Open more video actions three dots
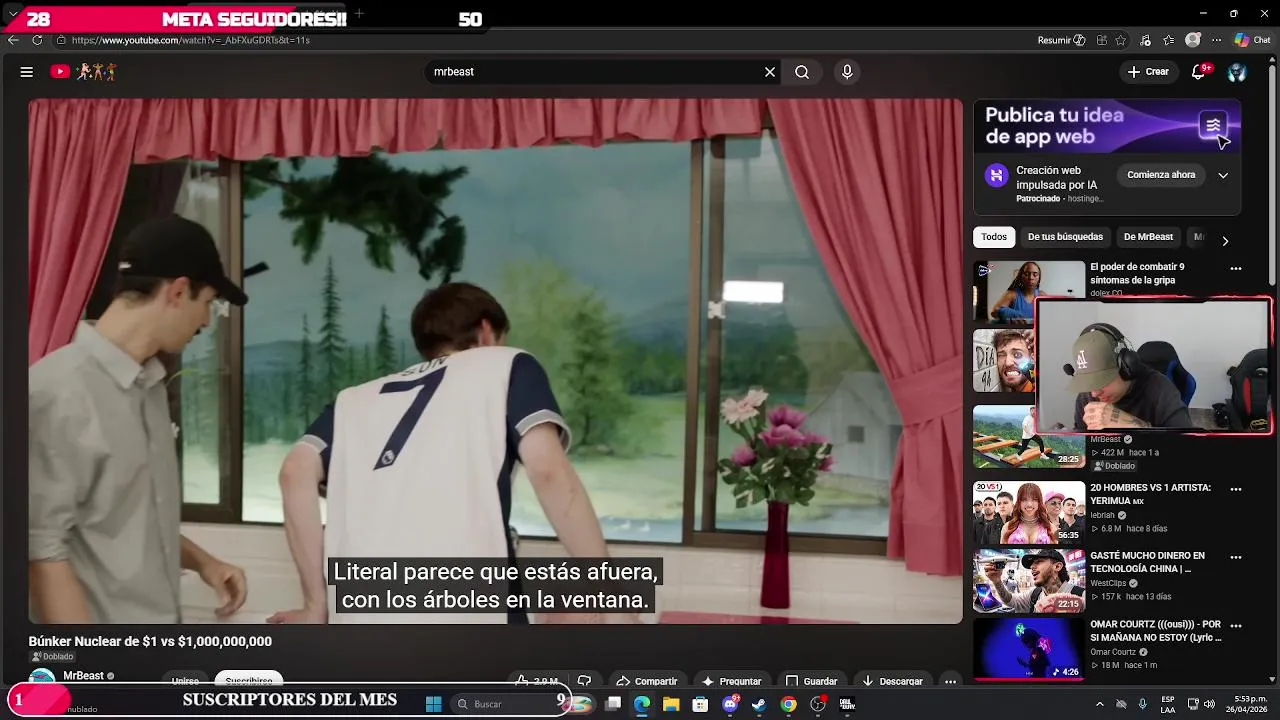Screen dimensions: 1280x720 point(950,680)
